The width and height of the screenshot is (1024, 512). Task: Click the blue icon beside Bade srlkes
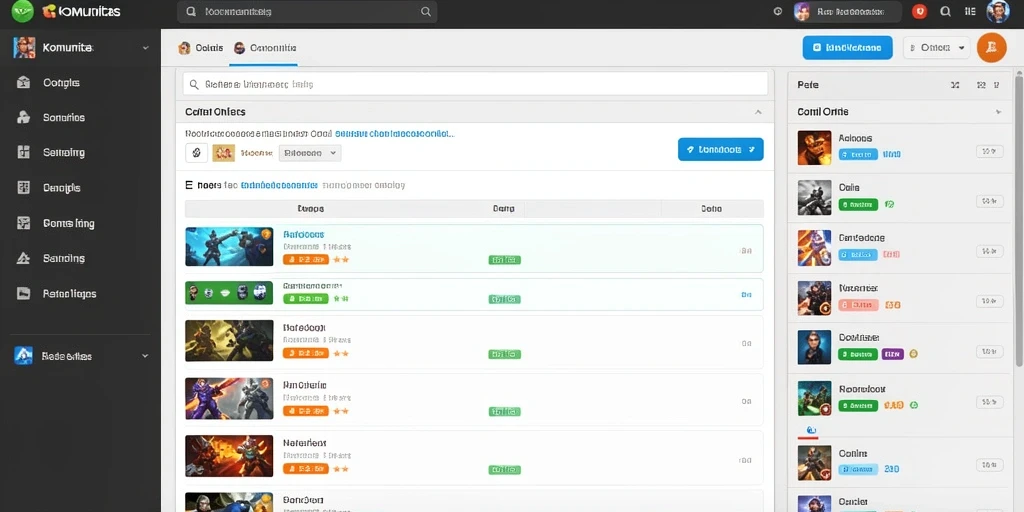[x=24, y=355]
